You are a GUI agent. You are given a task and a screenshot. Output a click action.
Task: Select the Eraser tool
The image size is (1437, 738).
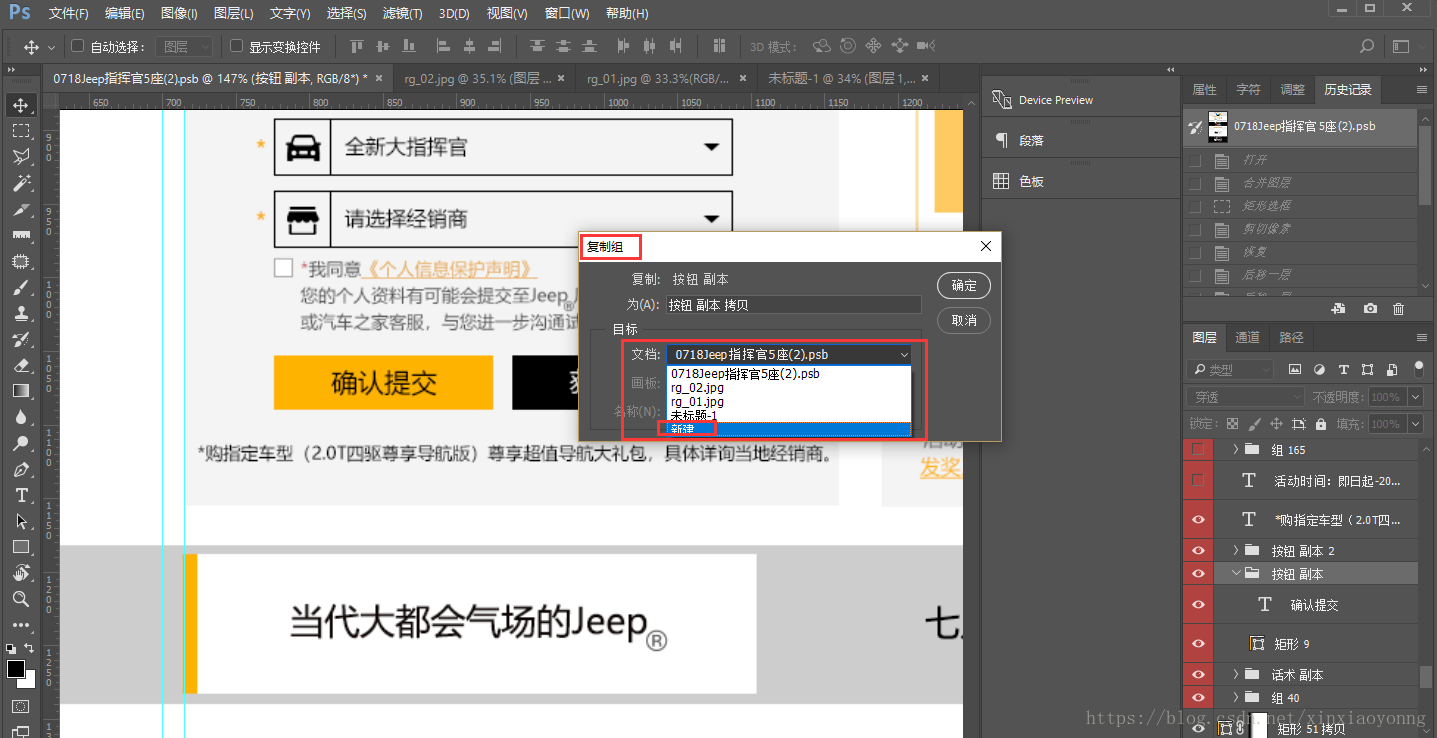coord(21,365)
